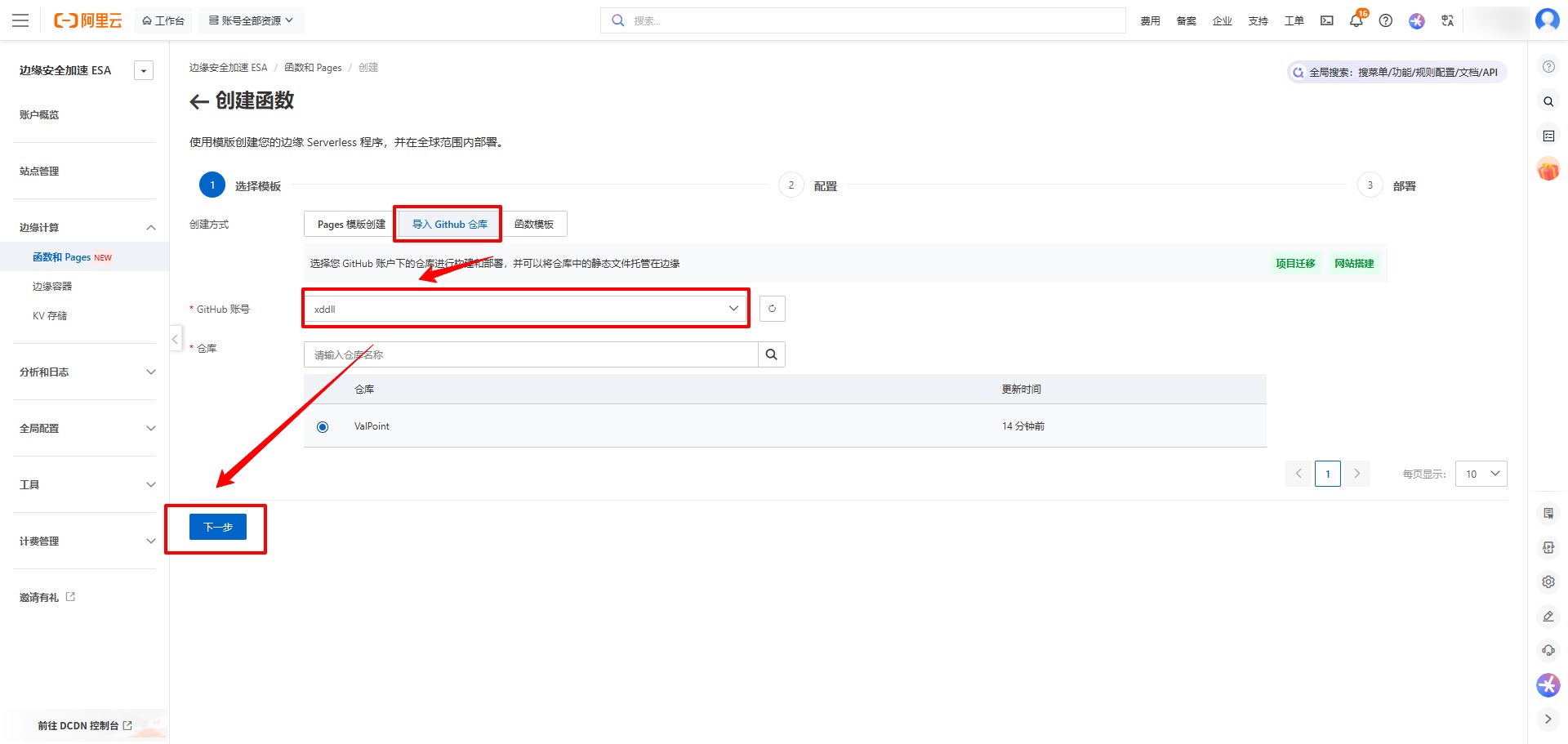1568x744 pixels.
Task: Open the notifications bell
Action: pos(1356,20)
